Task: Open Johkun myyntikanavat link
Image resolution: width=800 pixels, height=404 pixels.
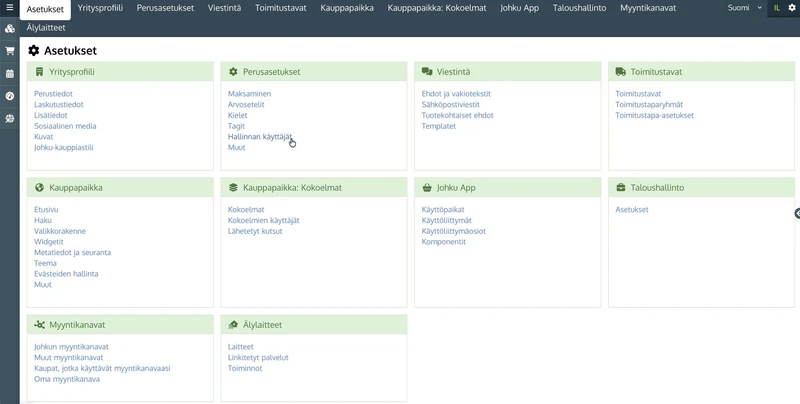Action: 71,347
